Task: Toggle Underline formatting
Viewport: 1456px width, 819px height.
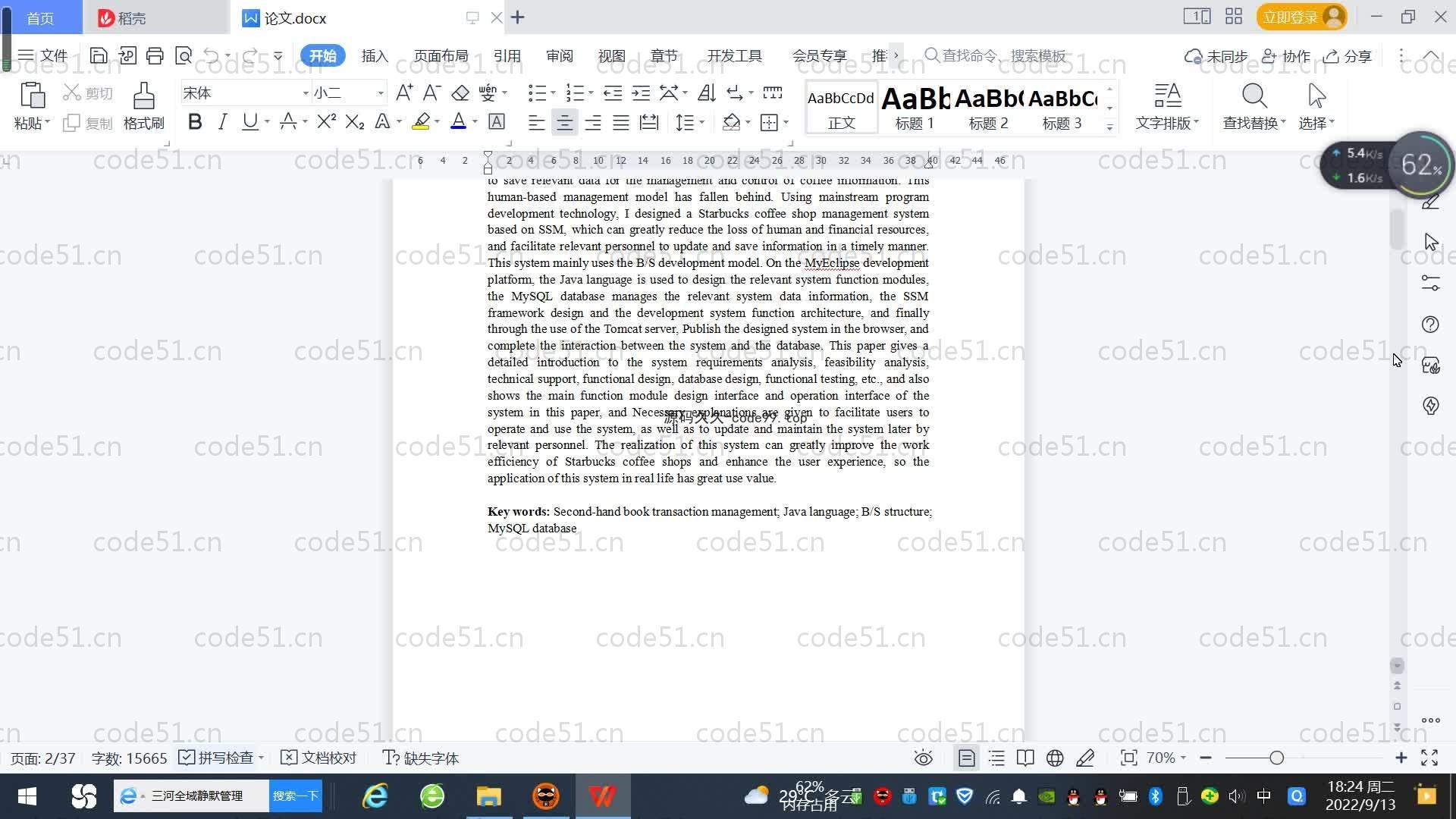Action: [x=249, y=121]
